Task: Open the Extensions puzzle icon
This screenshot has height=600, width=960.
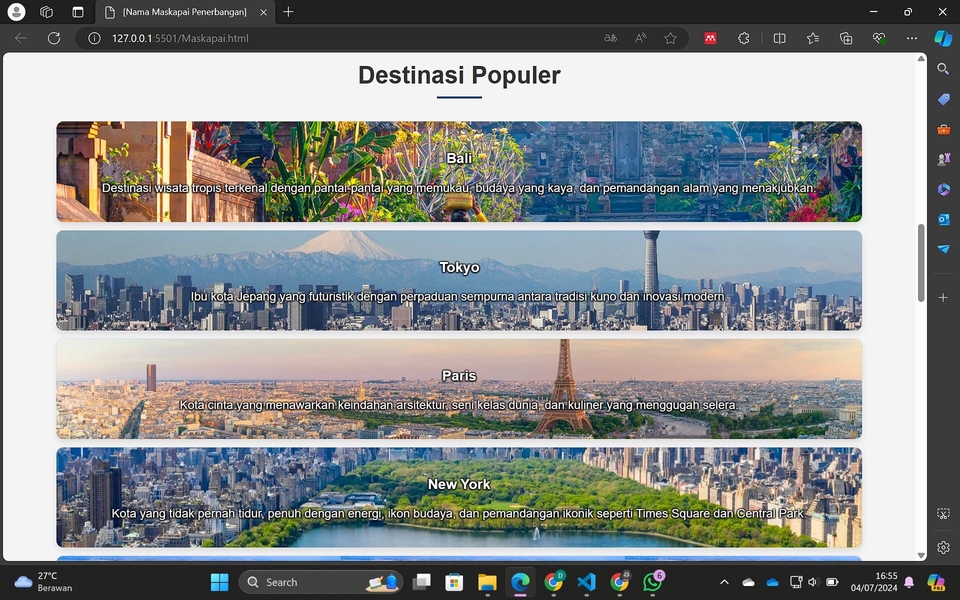Action: pyautogui.click(x=743, y=38)
